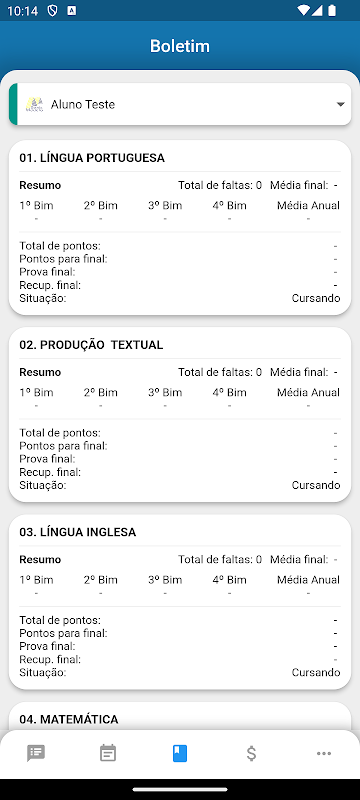
Task: Select the 04. Matemática subject card
Action: point(180,716)
